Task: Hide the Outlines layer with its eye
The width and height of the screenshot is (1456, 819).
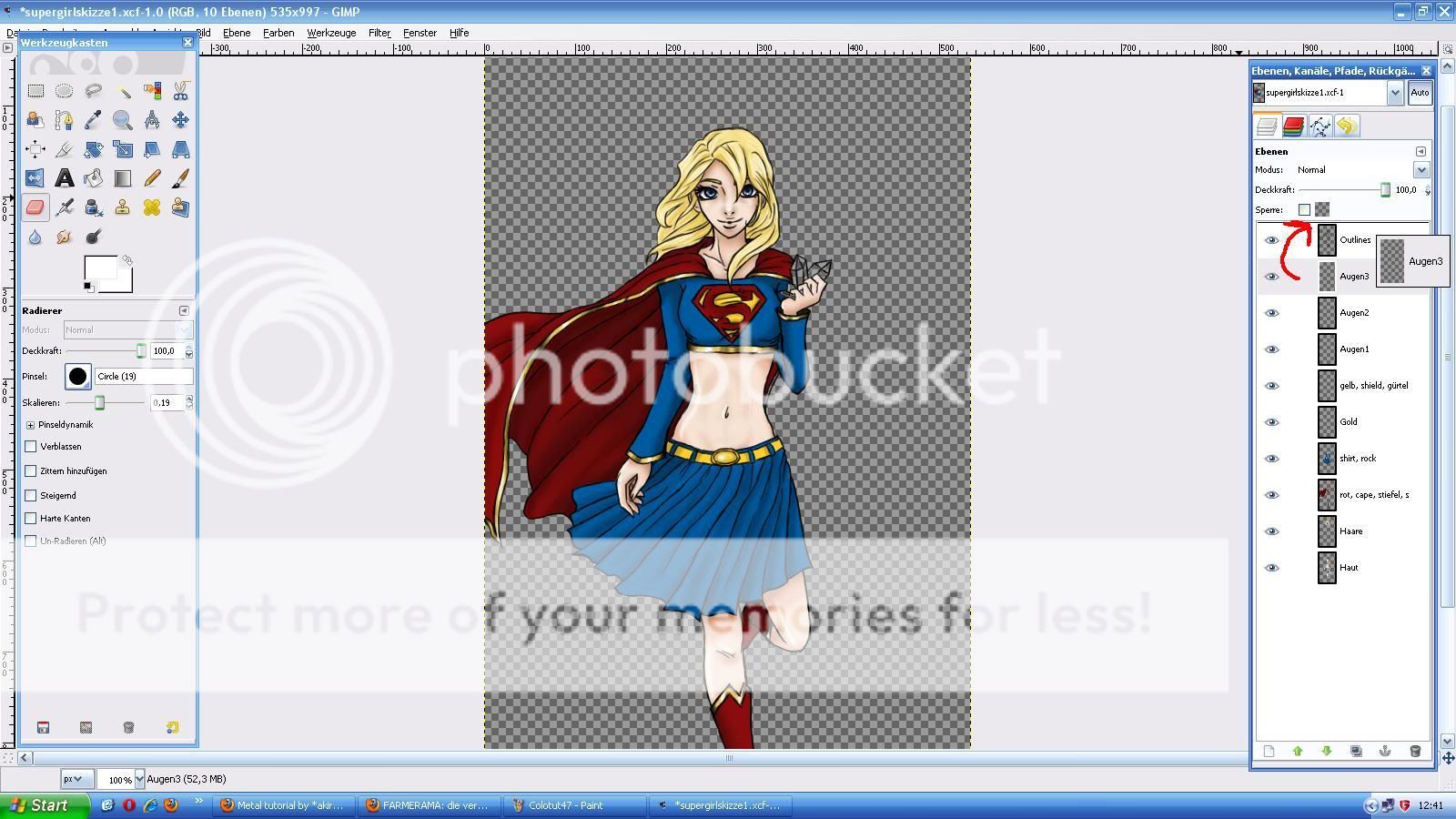Action: (1272, 240)
